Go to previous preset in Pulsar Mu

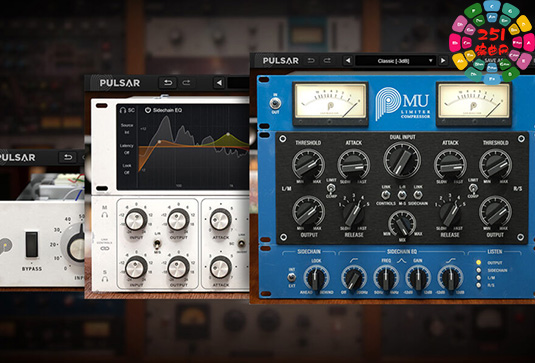pos(348,61)
